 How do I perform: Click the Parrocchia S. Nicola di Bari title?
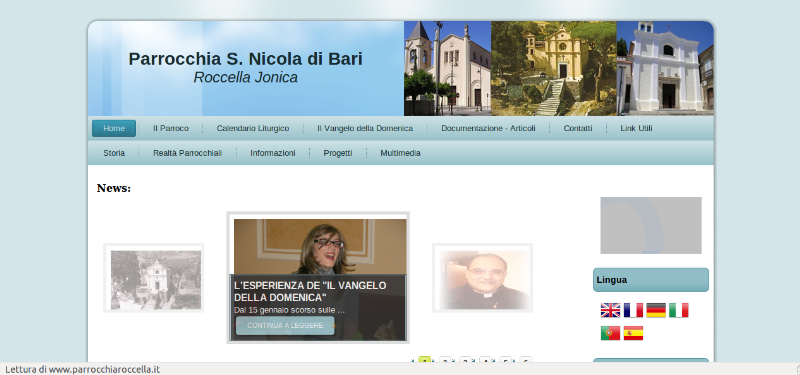[245, 59]
